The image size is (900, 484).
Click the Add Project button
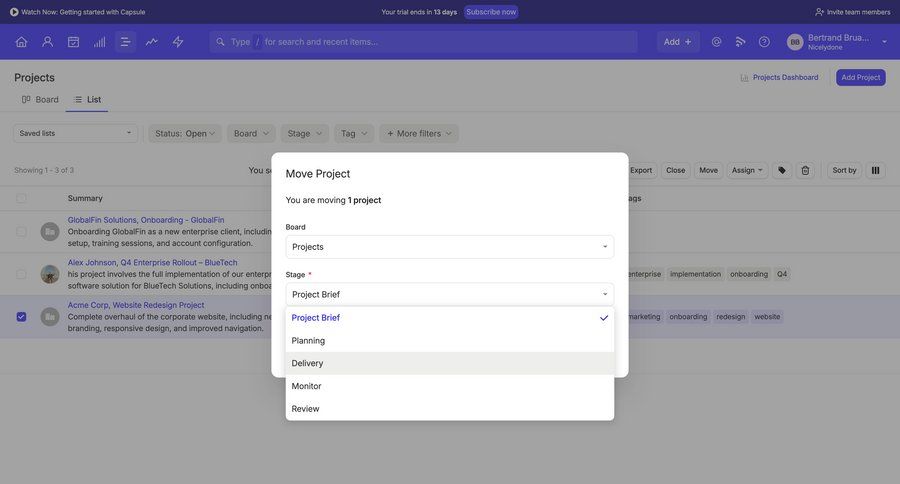pyautogui.click(x=860, y=77)
